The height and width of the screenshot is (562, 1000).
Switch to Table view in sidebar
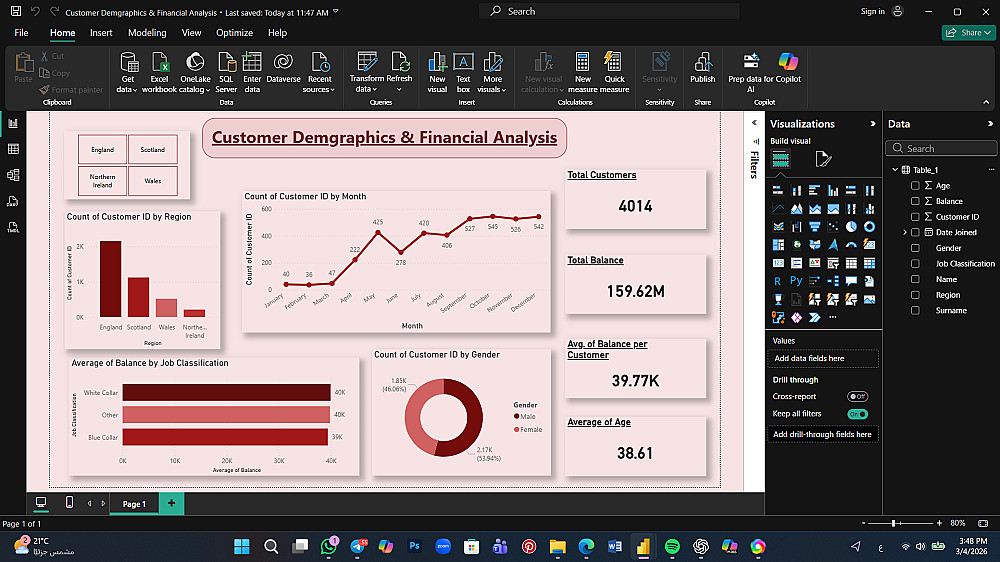[13, 149]
